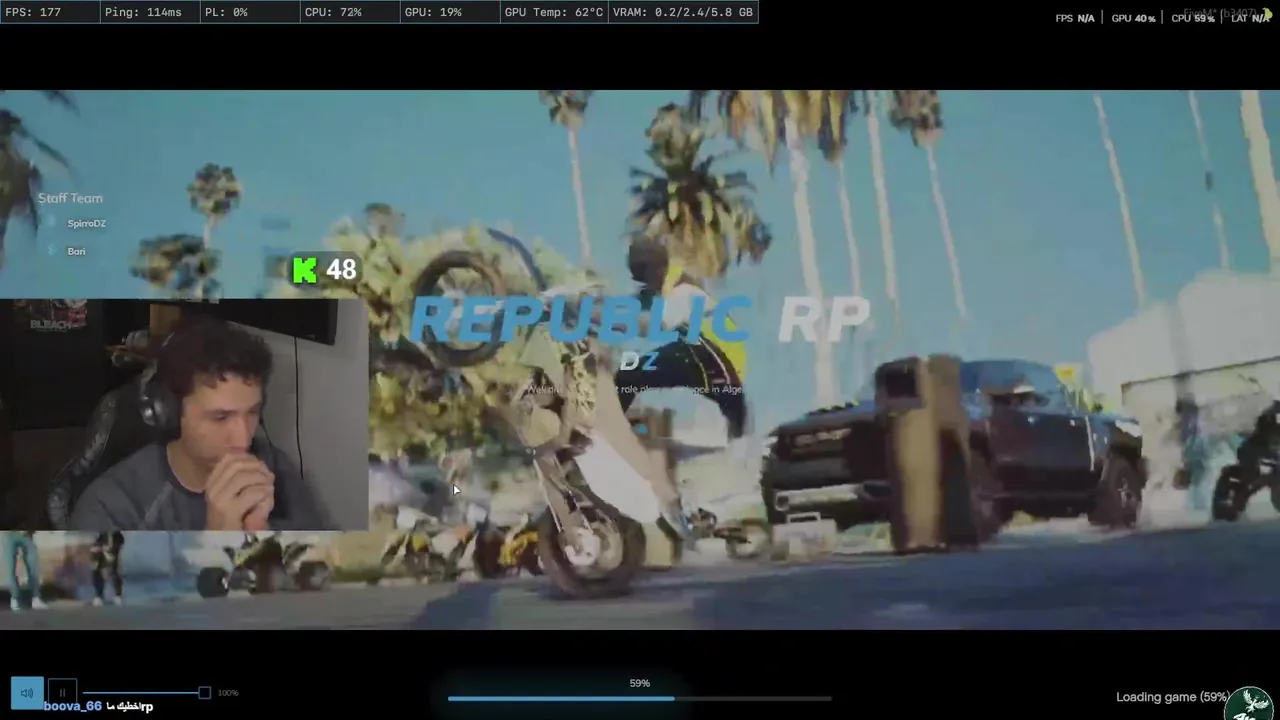Click the Staff Team heading
This screenshot has height=720, width=1280.
coord(70,198)
